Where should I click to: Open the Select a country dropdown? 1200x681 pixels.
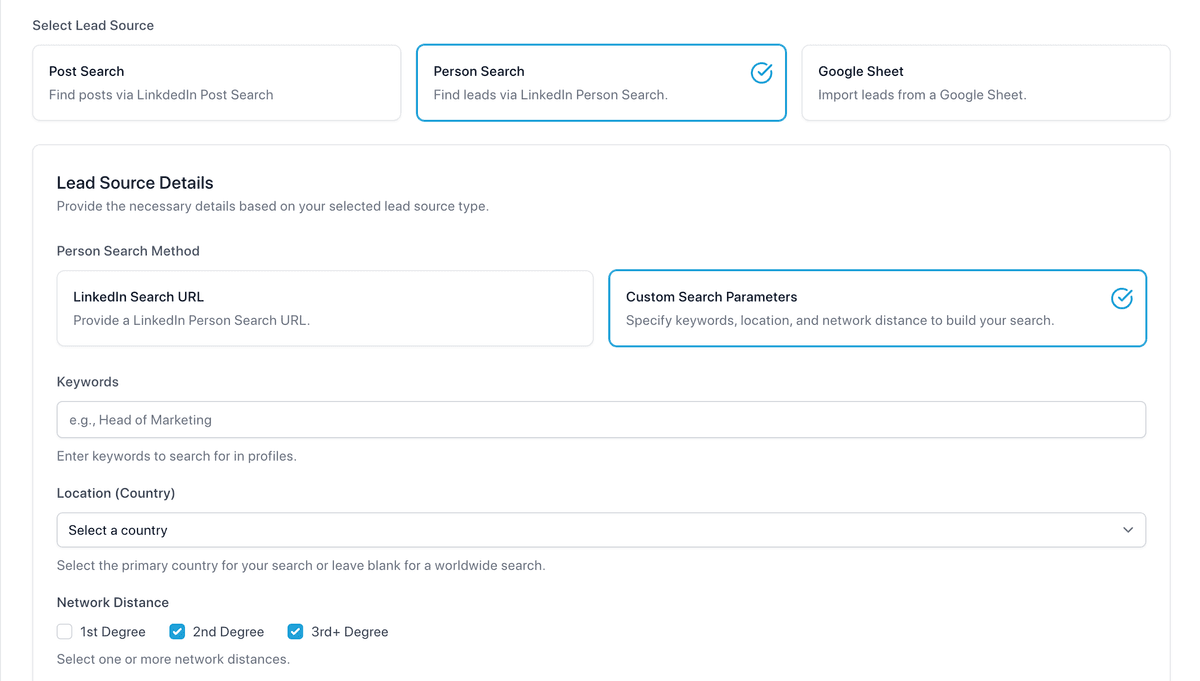601,530
